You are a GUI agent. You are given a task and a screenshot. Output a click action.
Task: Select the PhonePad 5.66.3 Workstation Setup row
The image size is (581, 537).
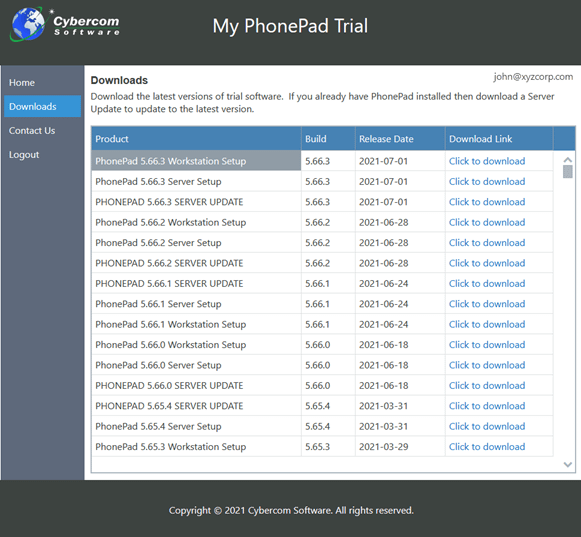click(x=322, y=161)
